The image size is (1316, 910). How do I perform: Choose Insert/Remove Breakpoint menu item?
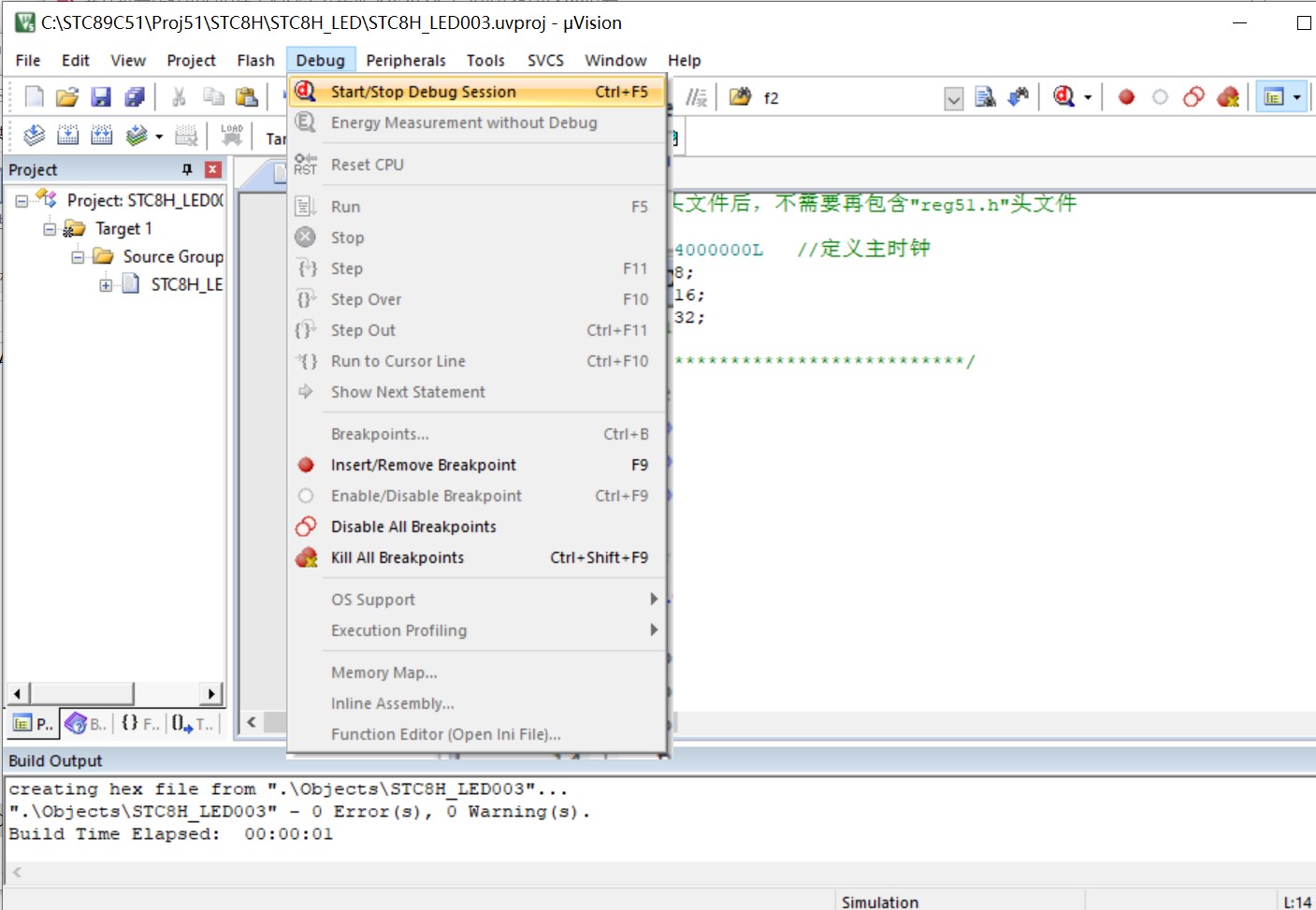click(x=477, y=465)
